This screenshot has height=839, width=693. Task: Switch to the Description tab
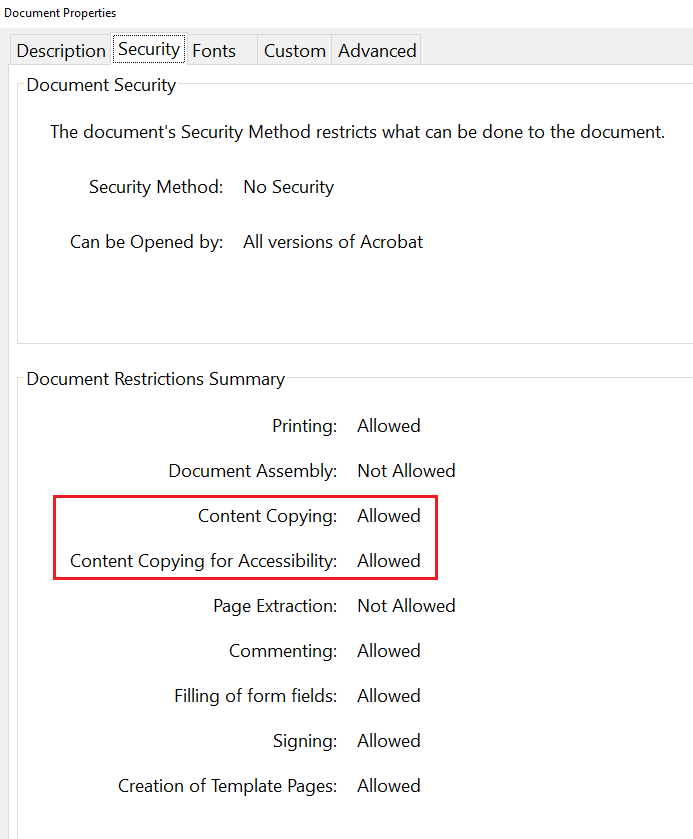coord(60,49)
